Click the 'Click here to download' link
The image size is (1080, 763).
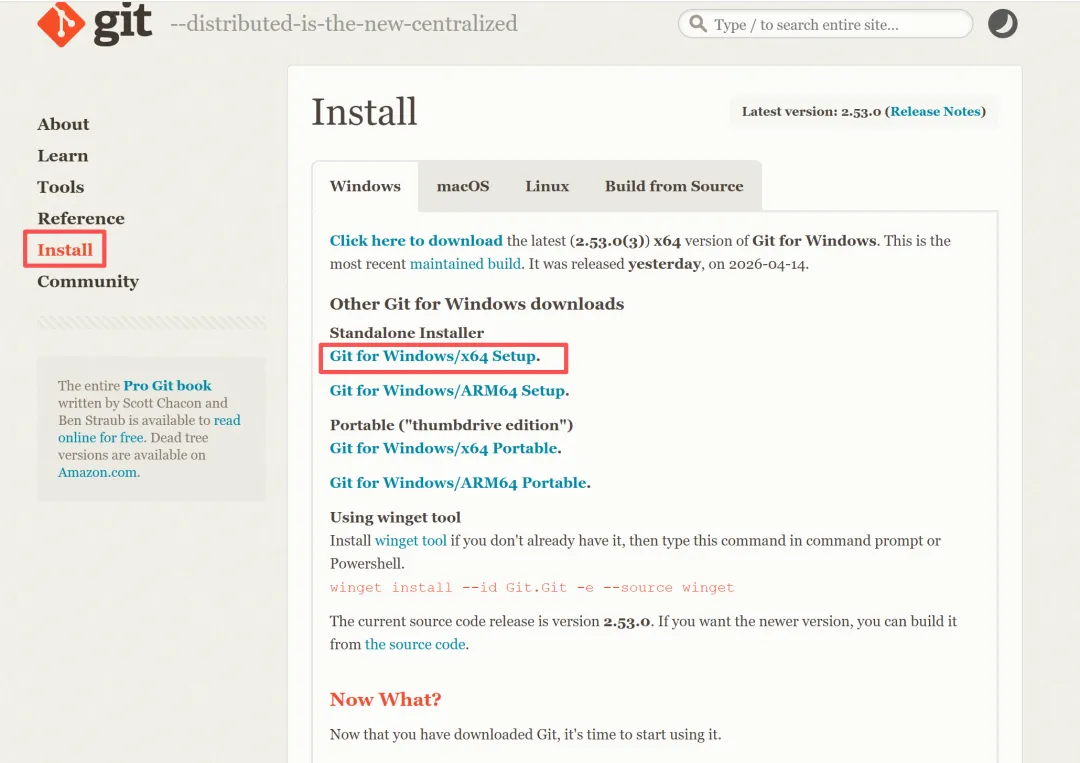[416, 240]
